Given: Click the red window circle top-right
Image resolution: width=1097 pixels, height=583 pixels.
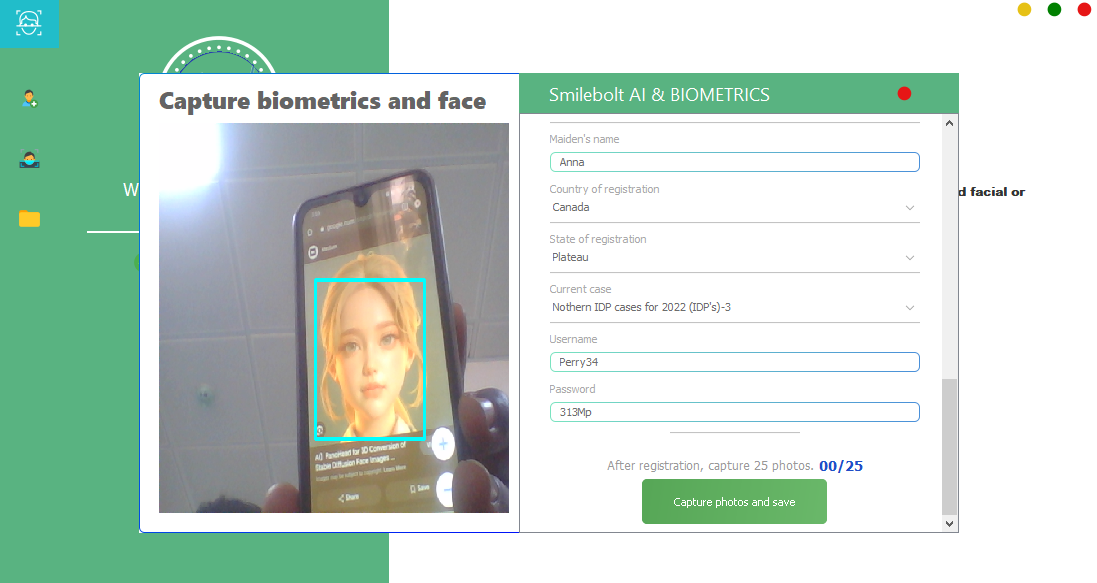Looking at the screenshot, I should pyautogui.click(x=1084, y=9).
